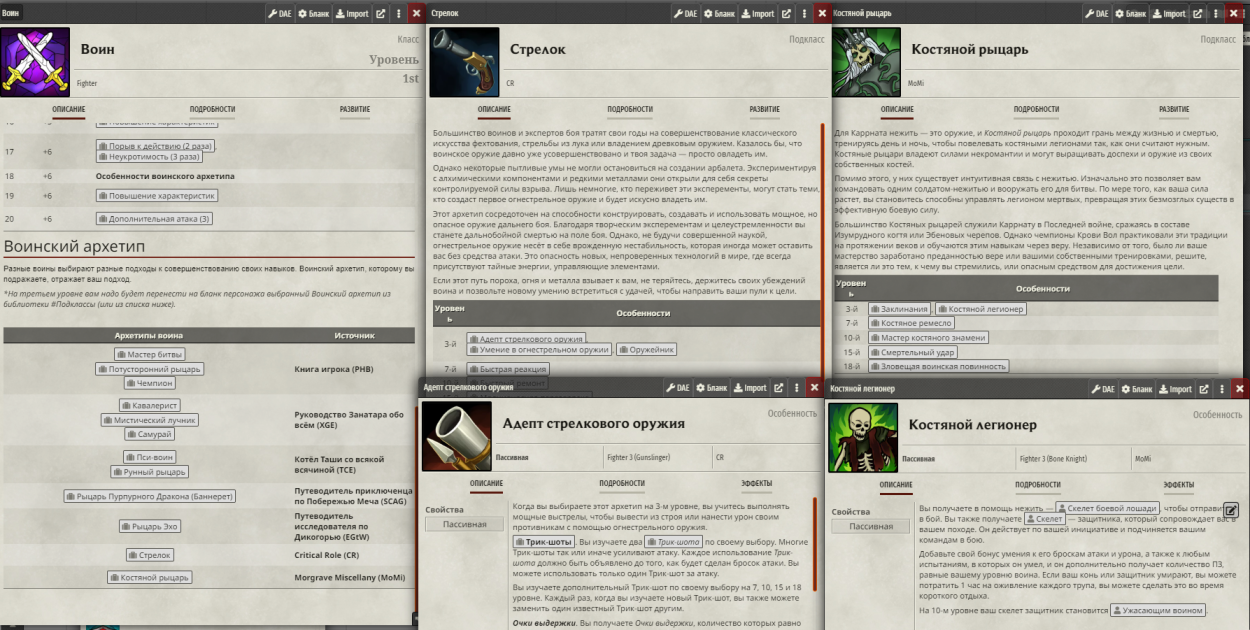
Task: Open Бланк sheet settings in Стрелок window
Action: coord(716,13)
